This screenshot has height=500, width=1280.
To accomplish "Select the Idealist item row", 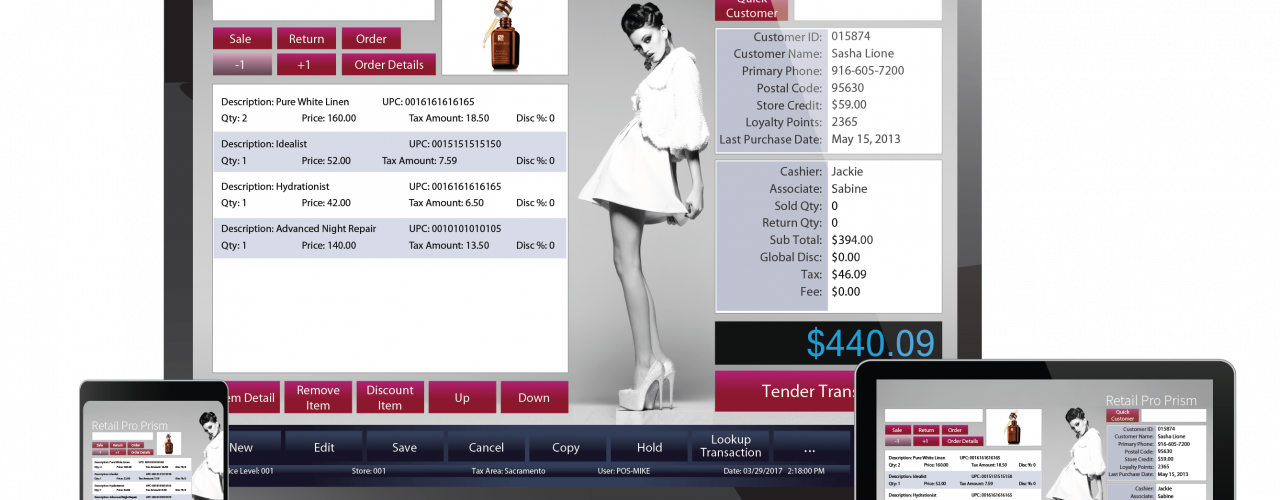I will click(x=390, y=151).
